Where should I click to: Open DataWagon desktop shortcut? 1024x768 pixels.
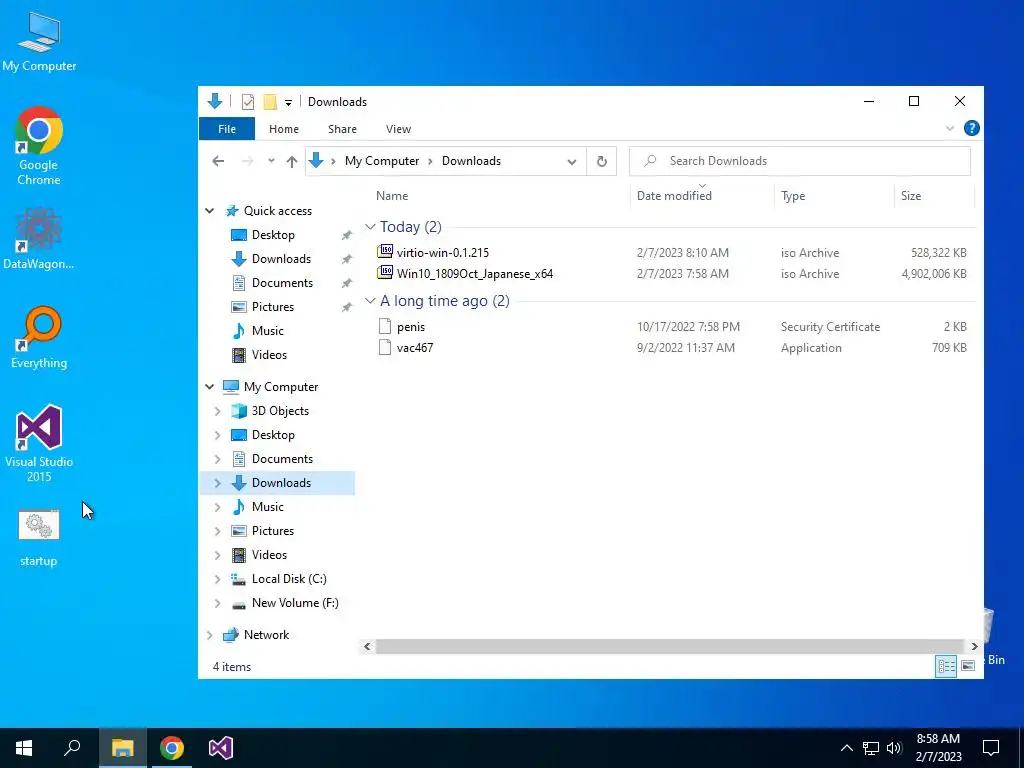(x=39, y=238)
